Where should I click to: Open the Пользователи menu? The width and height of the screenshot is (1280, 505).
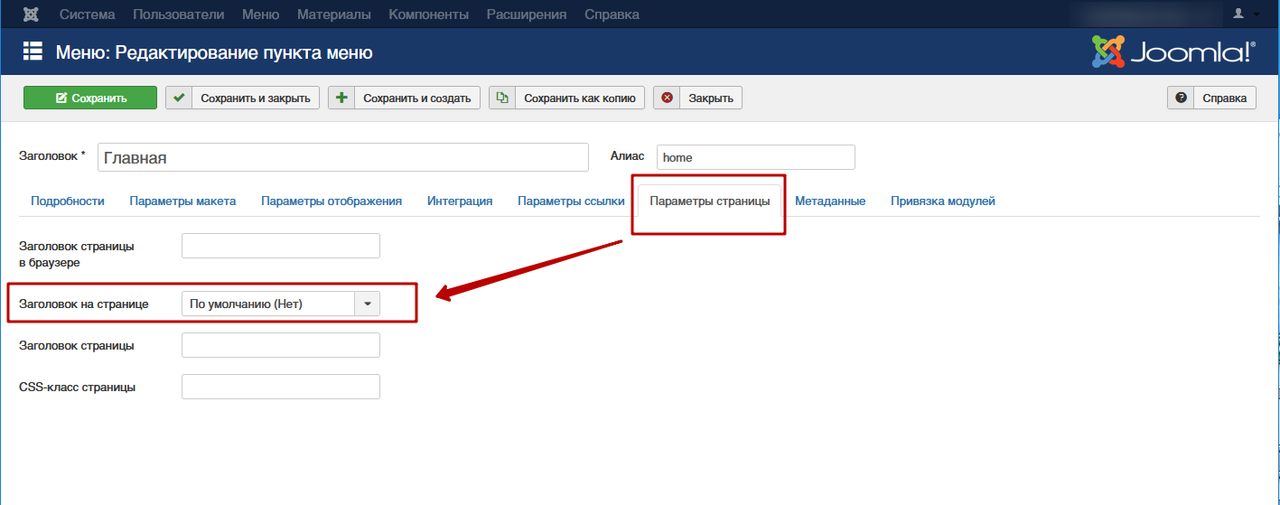point(179,14)
